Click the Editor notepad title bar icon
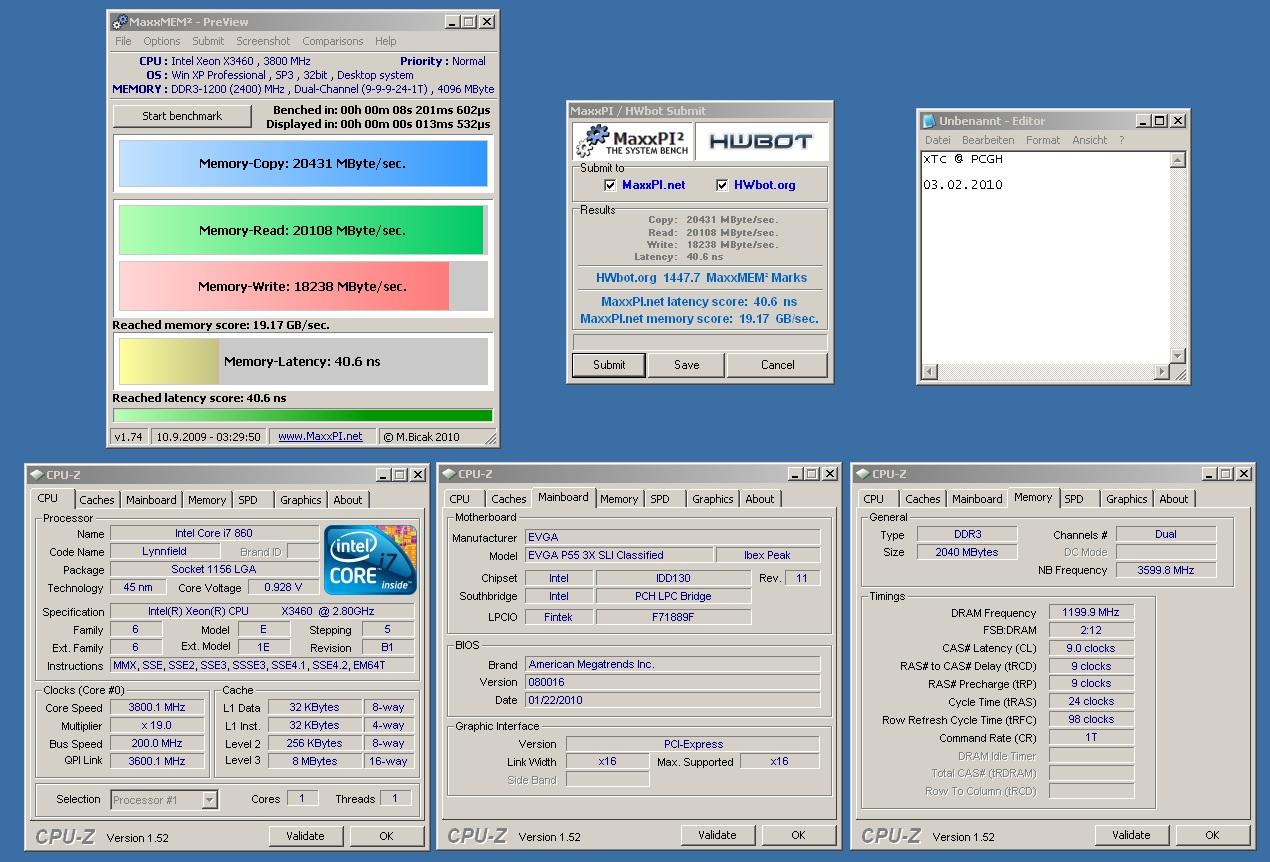 click(928, 121)
